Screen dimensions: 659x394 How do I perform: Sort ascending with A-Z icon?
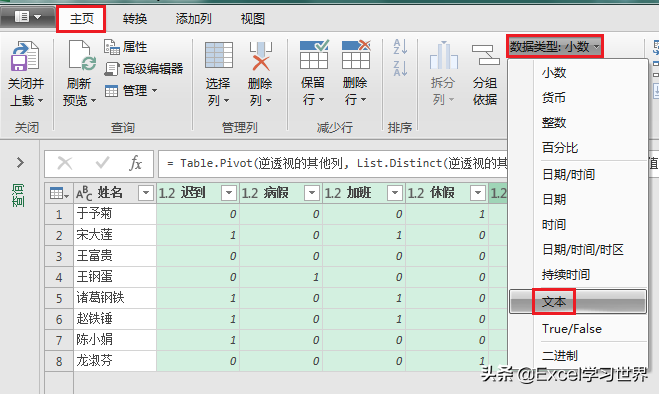pyautogui.click(x=400, y=46)
